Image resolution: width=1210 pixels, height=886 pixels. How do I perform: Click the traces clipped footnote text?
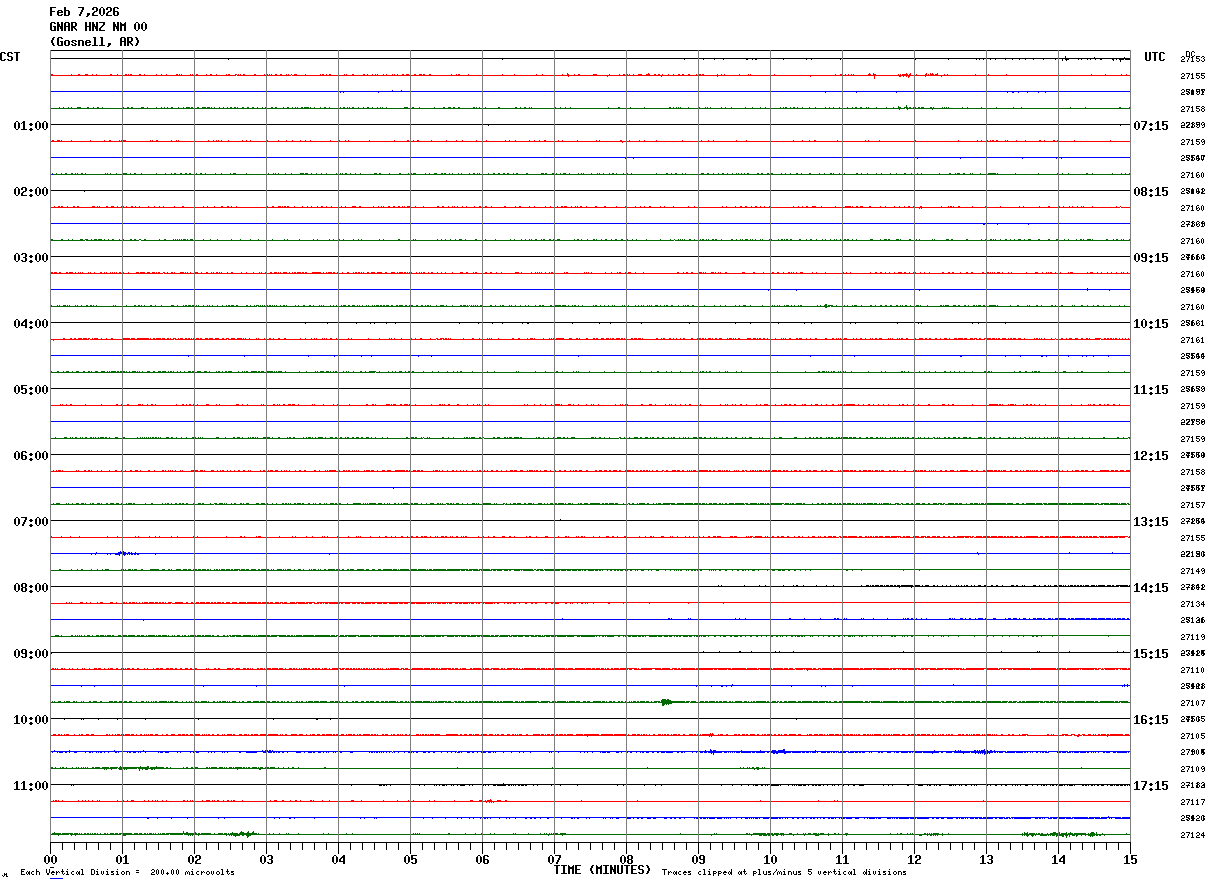(x=784, y=873)
